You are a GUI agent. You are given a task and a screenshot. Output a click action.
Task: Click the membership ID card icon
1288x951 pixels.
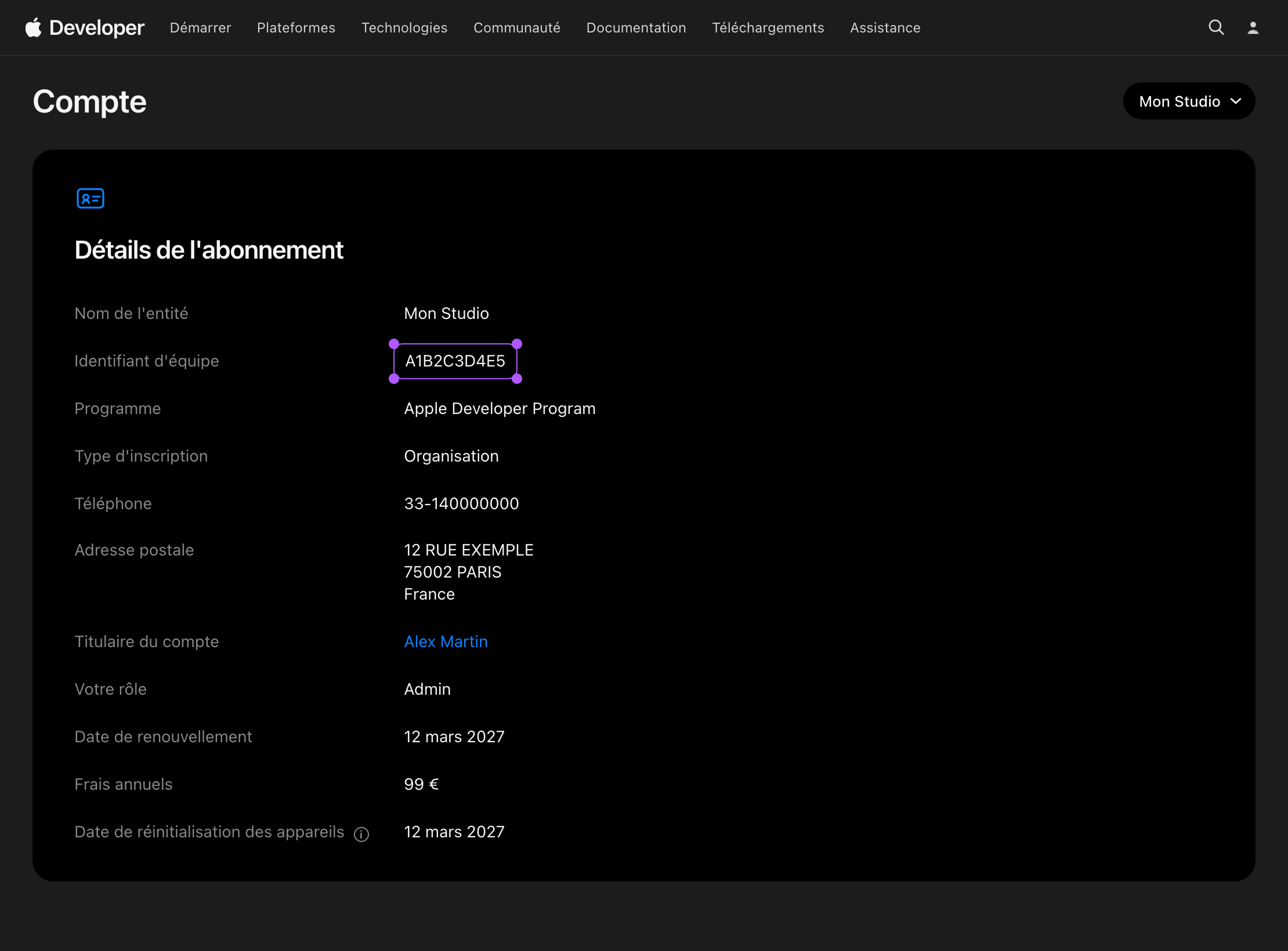click(91, 198)
